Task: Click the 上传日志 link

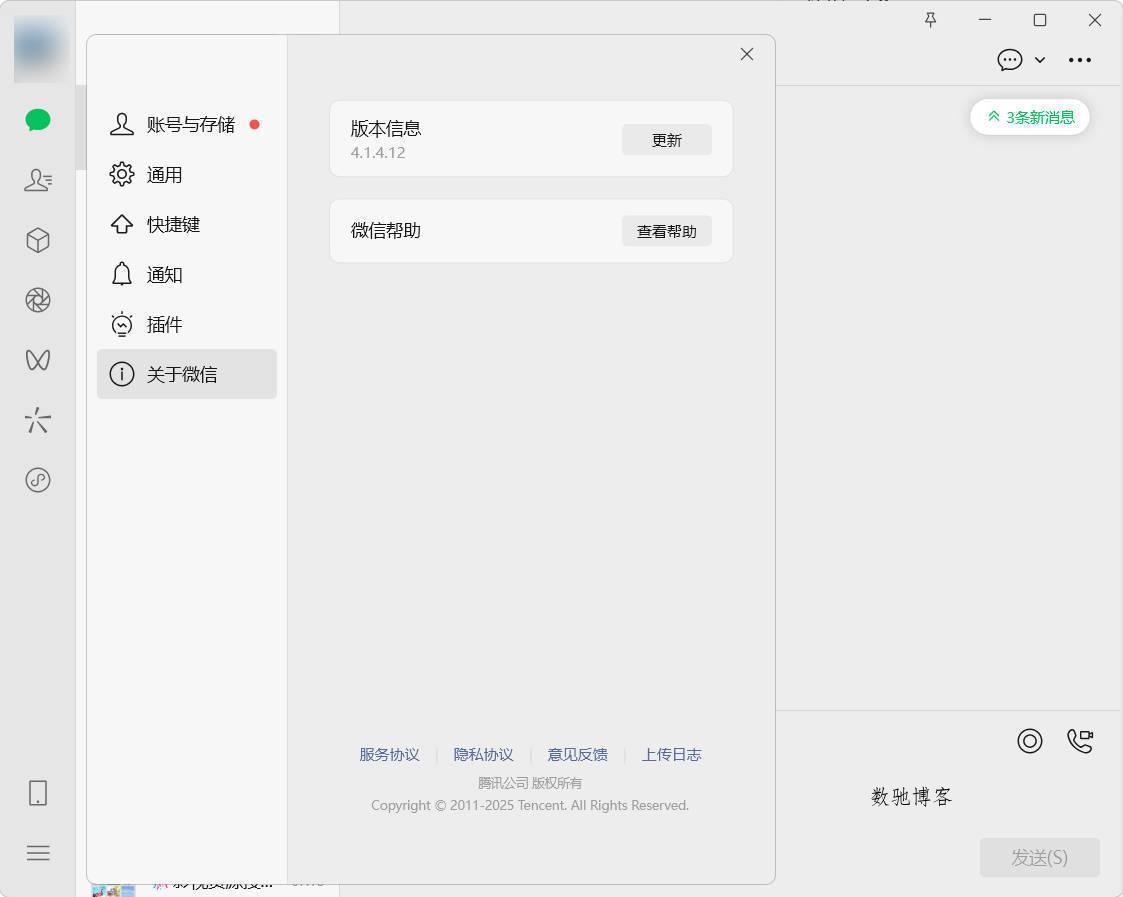Action: pos(672,754)
